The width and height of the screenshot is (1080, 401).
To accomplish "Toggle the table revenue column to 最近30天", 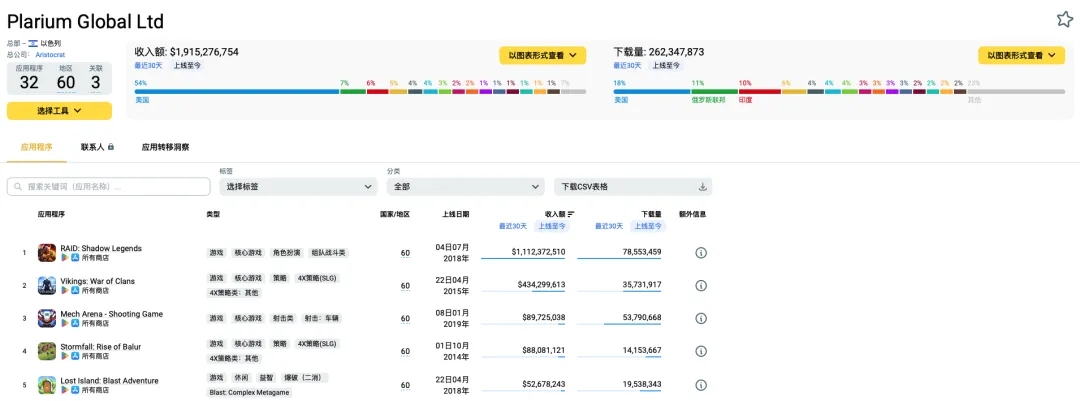I will coord(513,226).
